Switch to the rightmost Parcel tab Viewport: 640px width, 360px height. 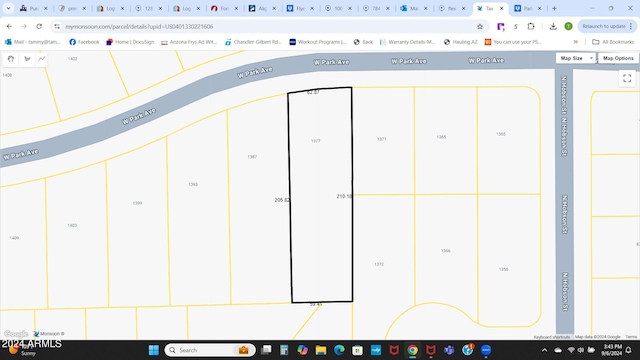coord(528,8)
